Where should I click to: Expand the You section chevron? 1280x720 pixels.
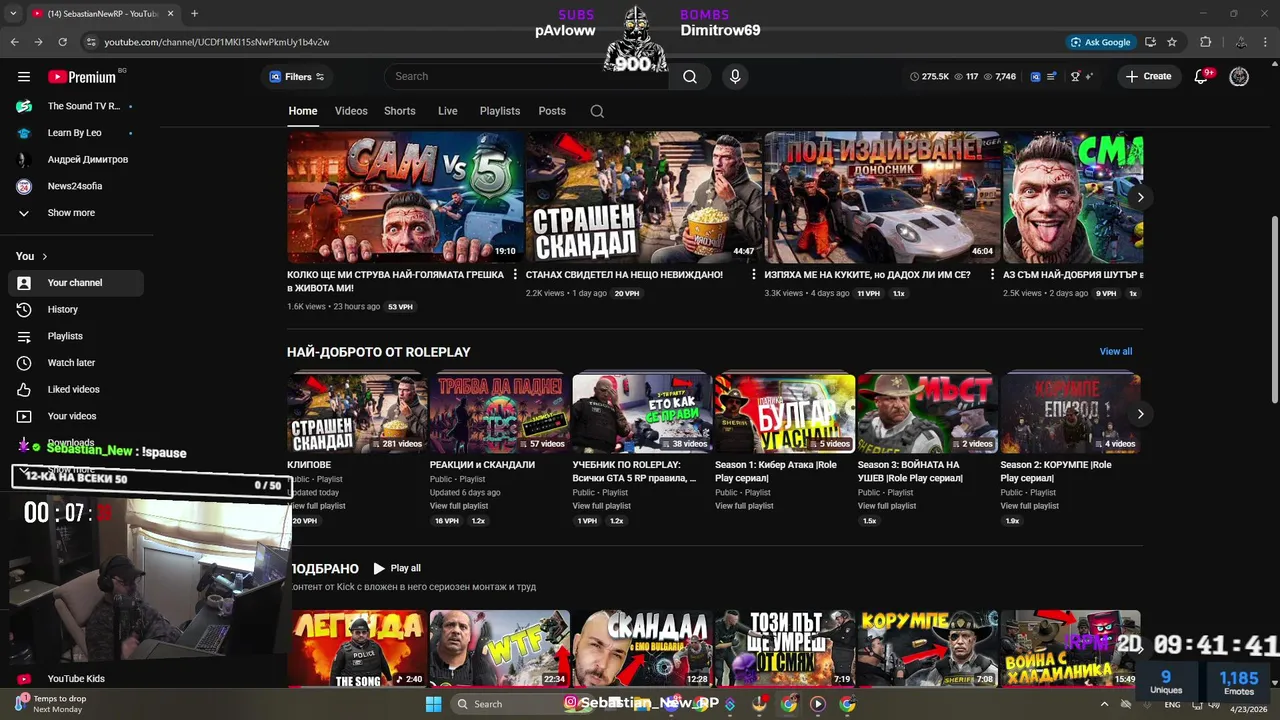pyautogui.click(x=44, y=257)
